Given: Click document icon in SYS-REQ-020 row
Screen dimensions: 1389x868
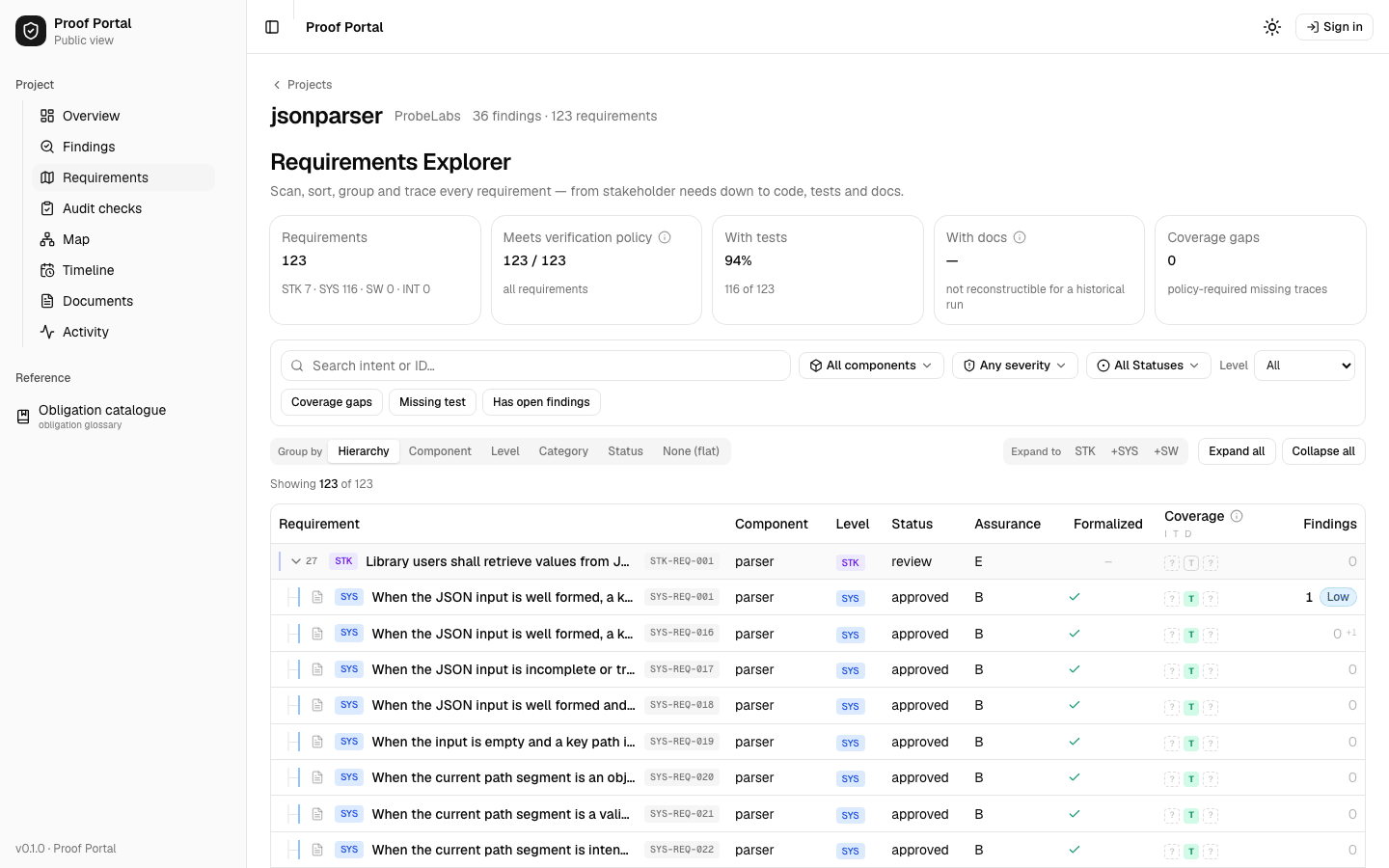Looking at the screenshot, I should 317,777.
